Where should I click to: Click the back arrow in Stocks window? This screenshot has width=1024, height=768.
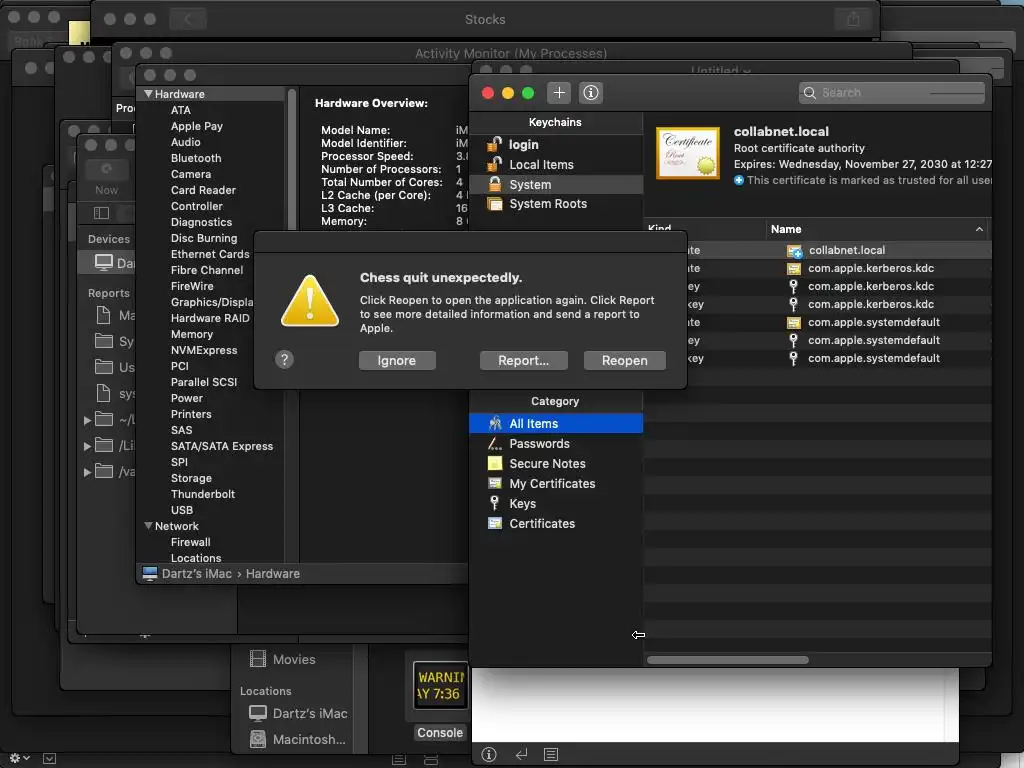click(187, 19)
